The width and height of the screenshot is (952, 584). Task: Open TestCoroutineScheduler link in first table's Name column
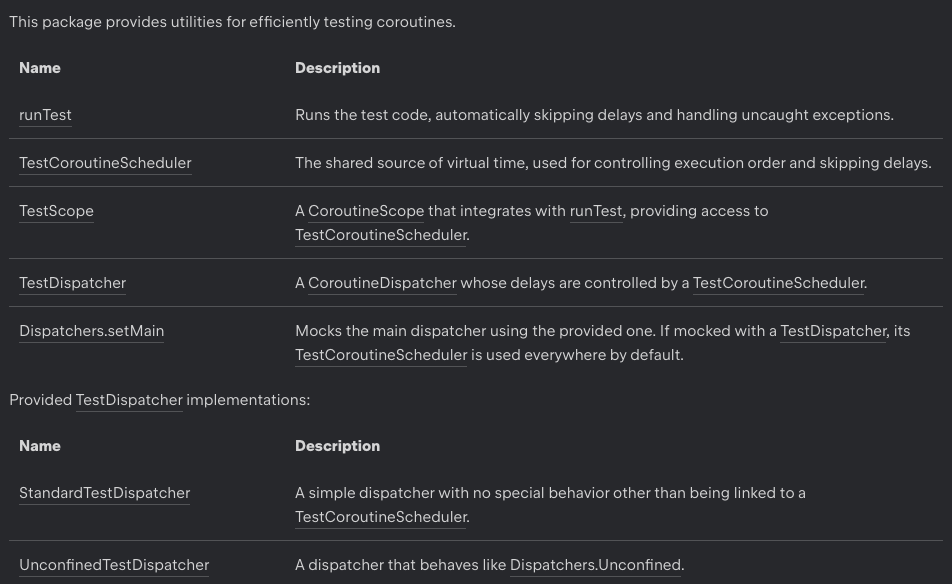[105, 163]
